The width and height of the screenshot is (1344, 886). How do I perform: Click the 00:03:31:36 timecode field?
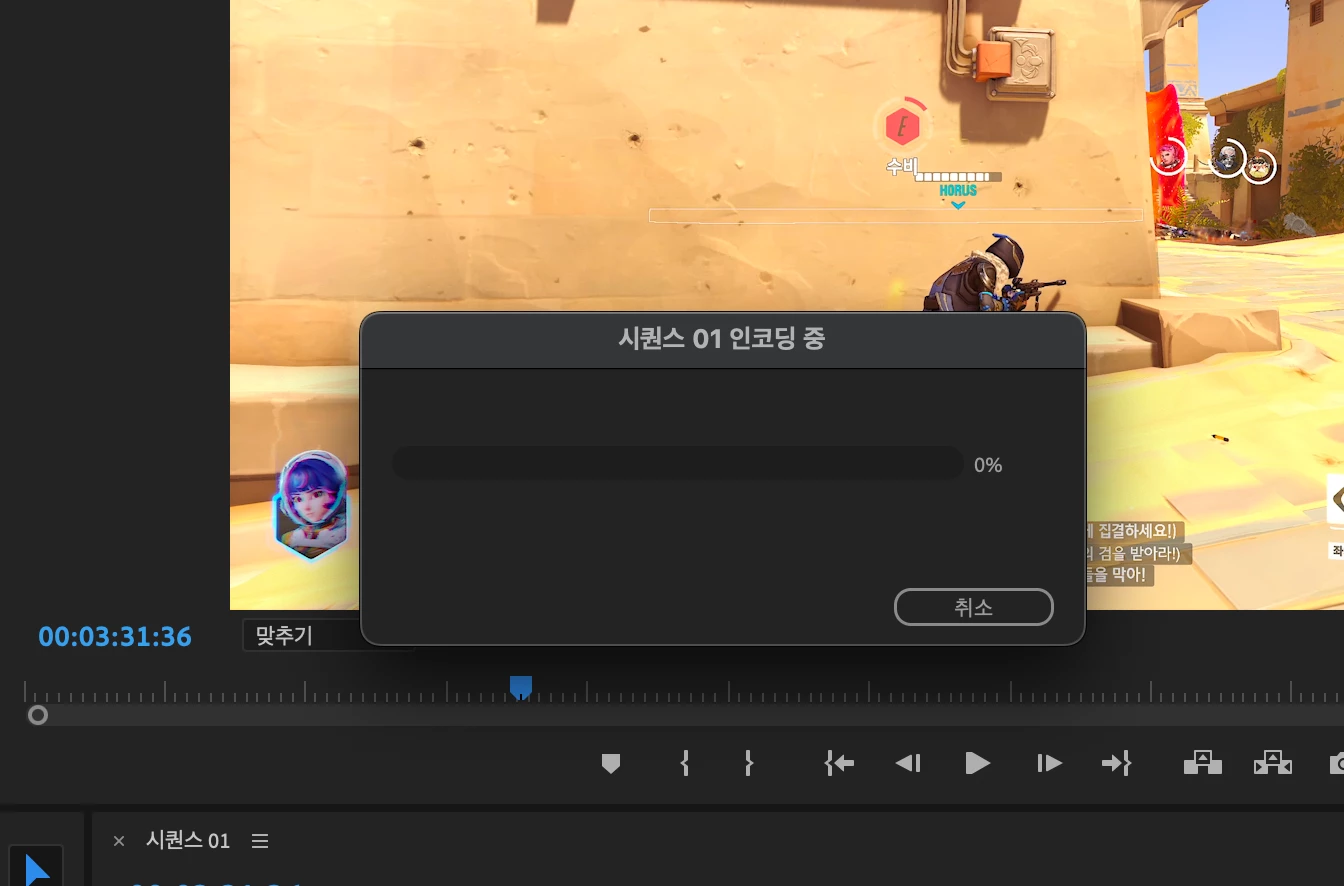(x=115, y=637)
